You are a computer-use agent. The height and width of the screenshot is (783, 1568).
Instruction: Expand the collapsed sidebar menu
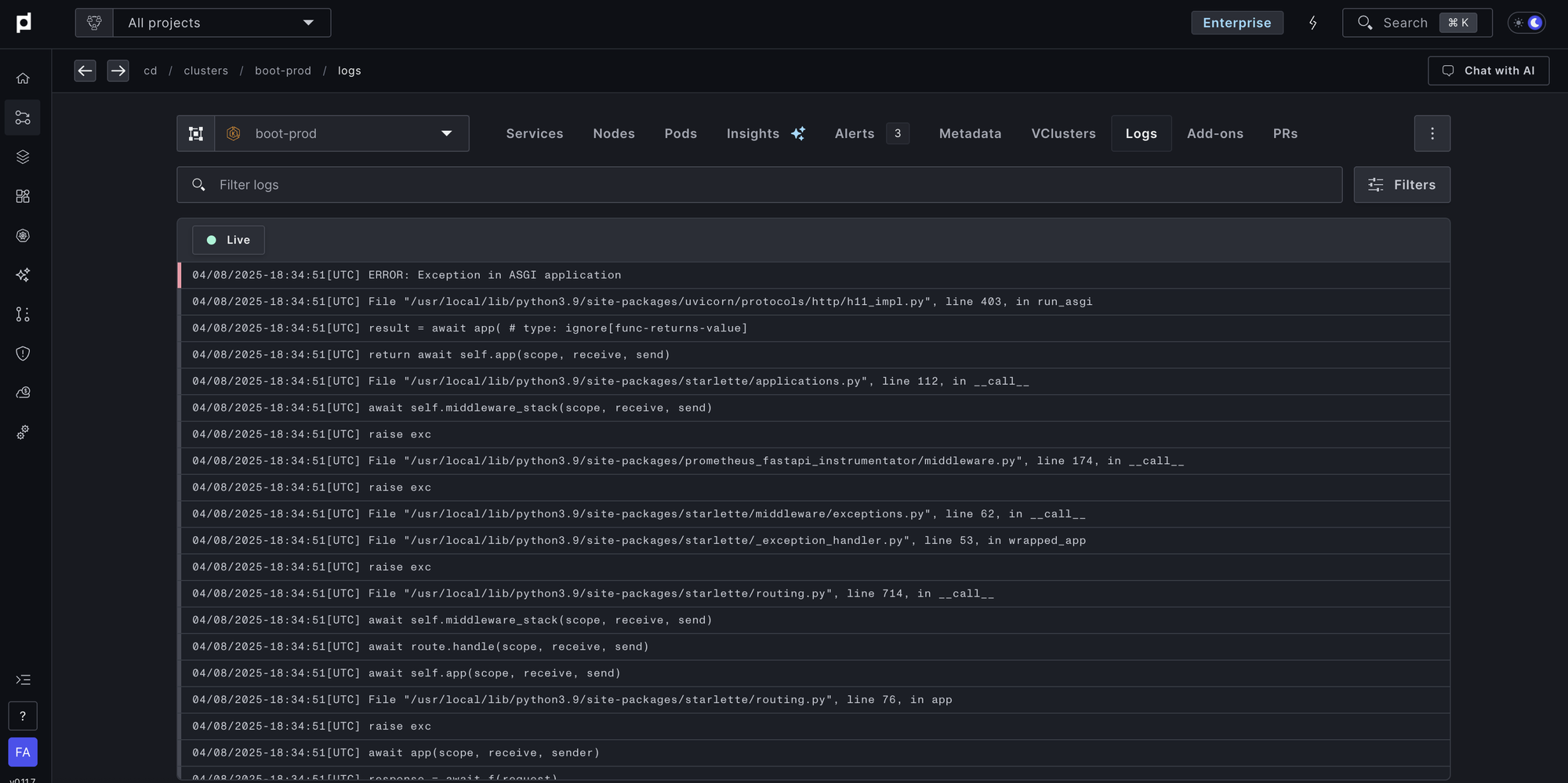(23, 680)
